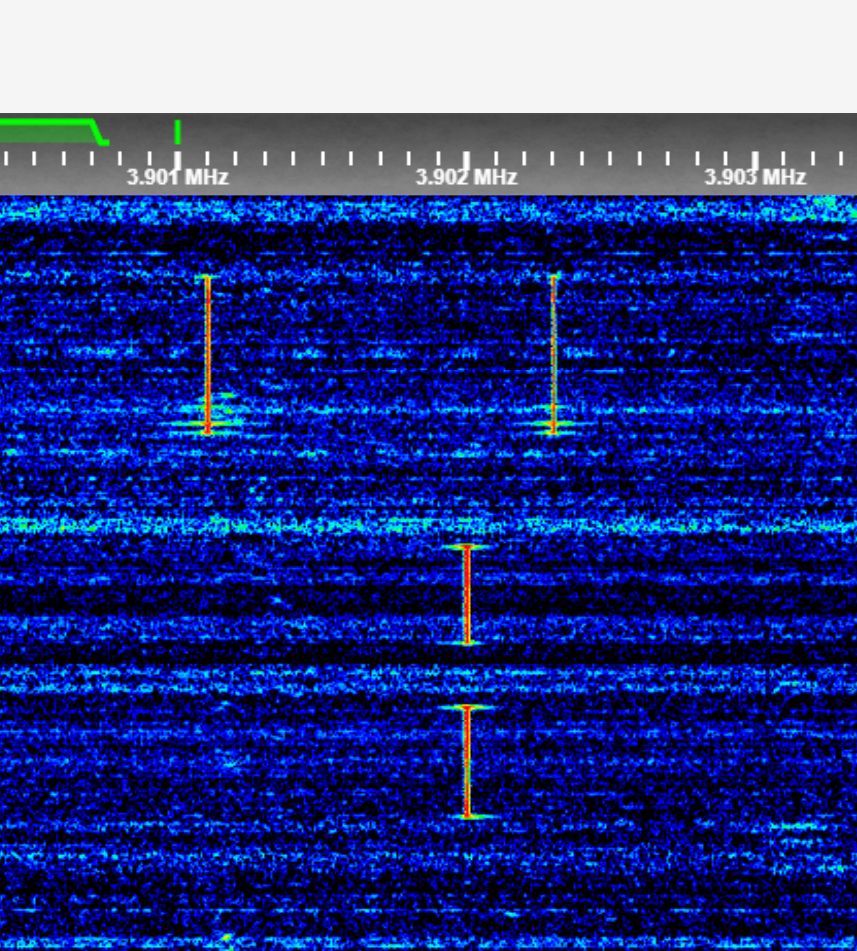This screenshot has height=951, width=857.
Task: Click top end of upper-right red signal
Action: [553, 277]
